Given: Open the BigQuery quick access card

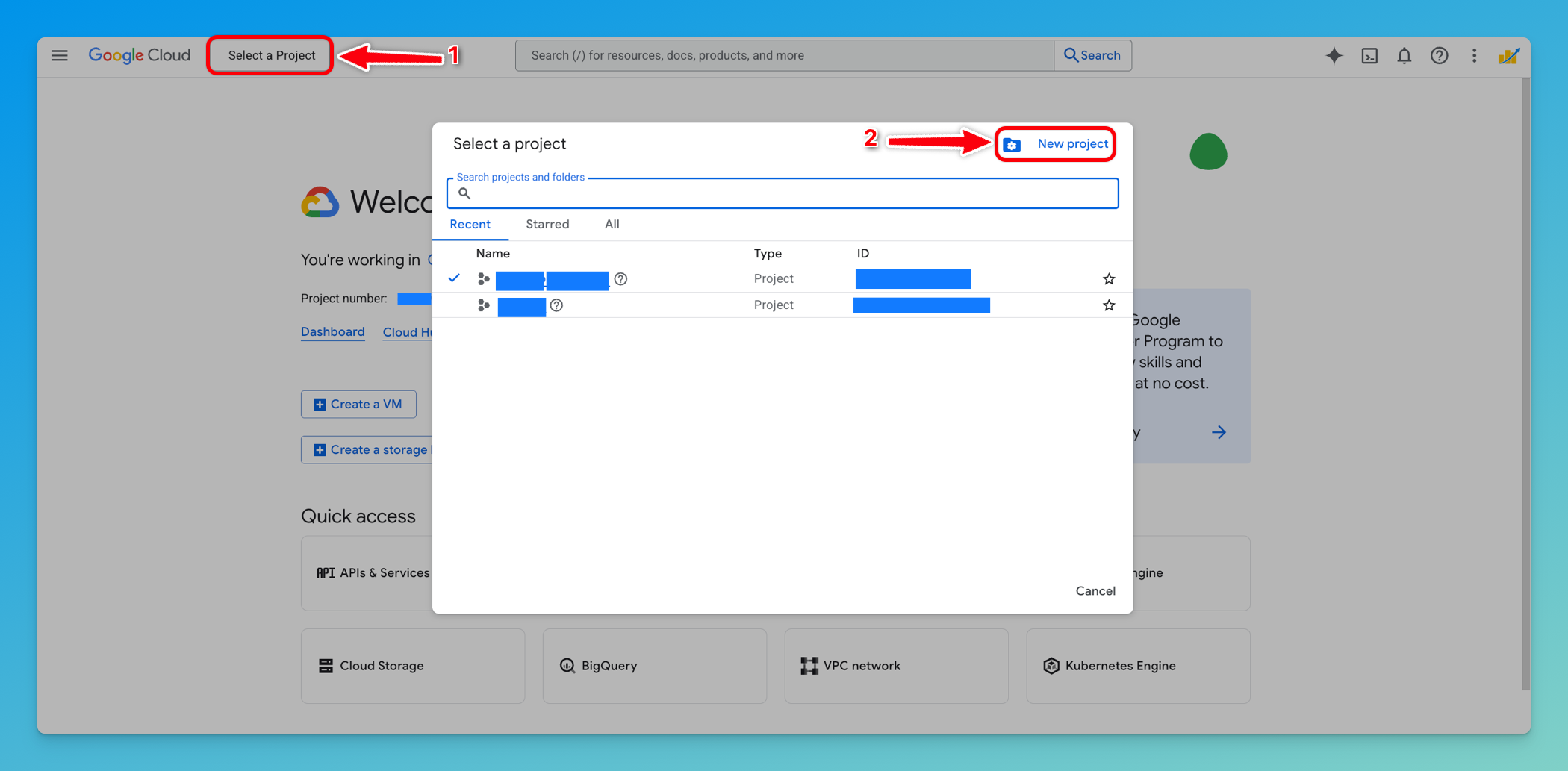Looking at the screenshot, I should pos(653,665).
